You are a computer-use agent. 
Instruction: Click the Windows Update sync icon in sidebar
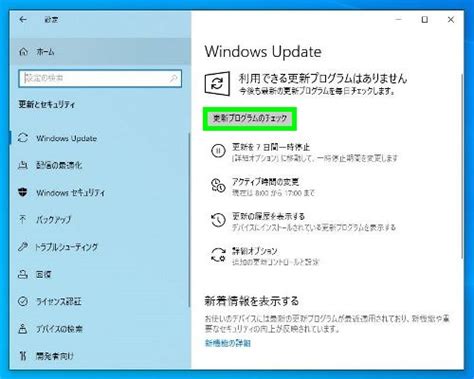pos(23,138)
